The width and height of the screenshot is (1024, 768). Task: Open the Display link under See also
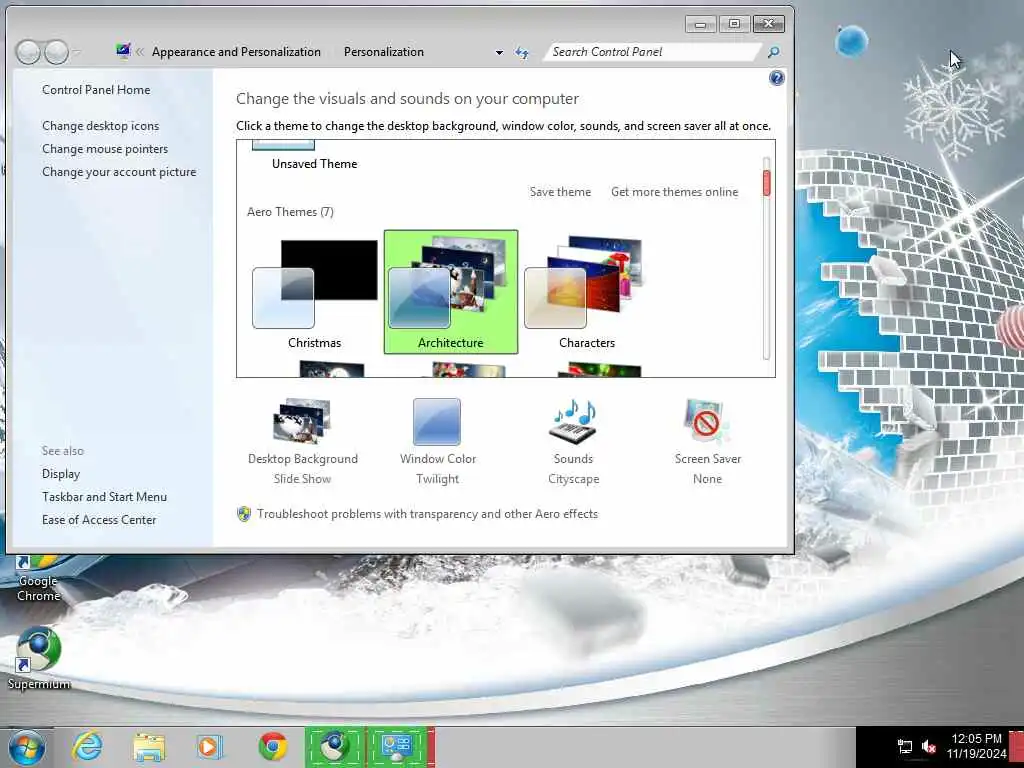pos(61,473)
